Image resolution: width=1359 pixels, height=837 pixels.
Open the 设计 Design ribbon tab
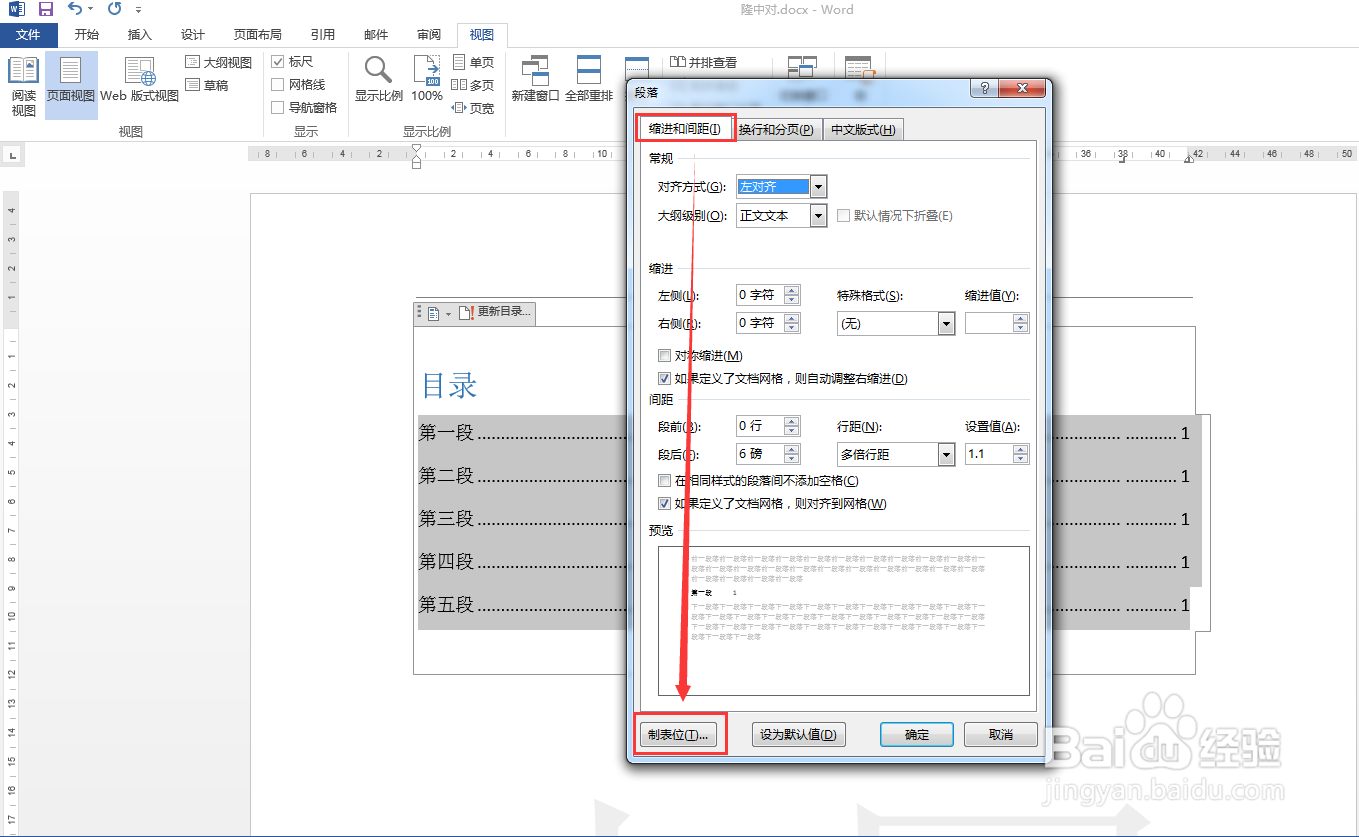[193, 35]
